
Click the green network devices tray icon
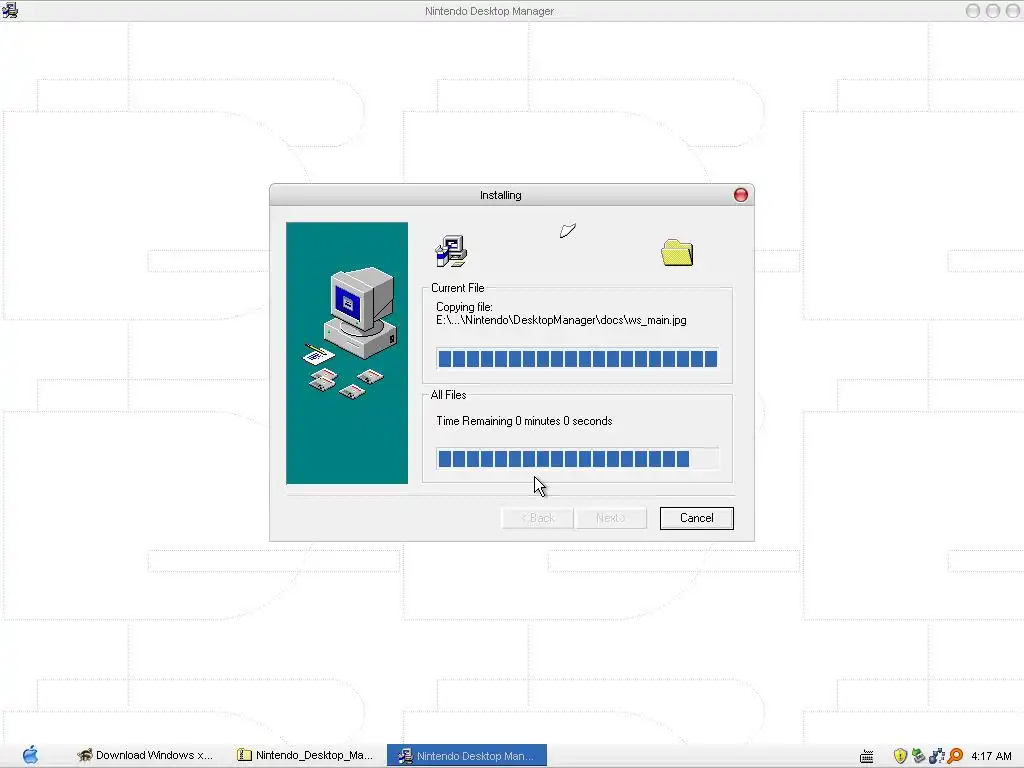[x=918, y=756]
